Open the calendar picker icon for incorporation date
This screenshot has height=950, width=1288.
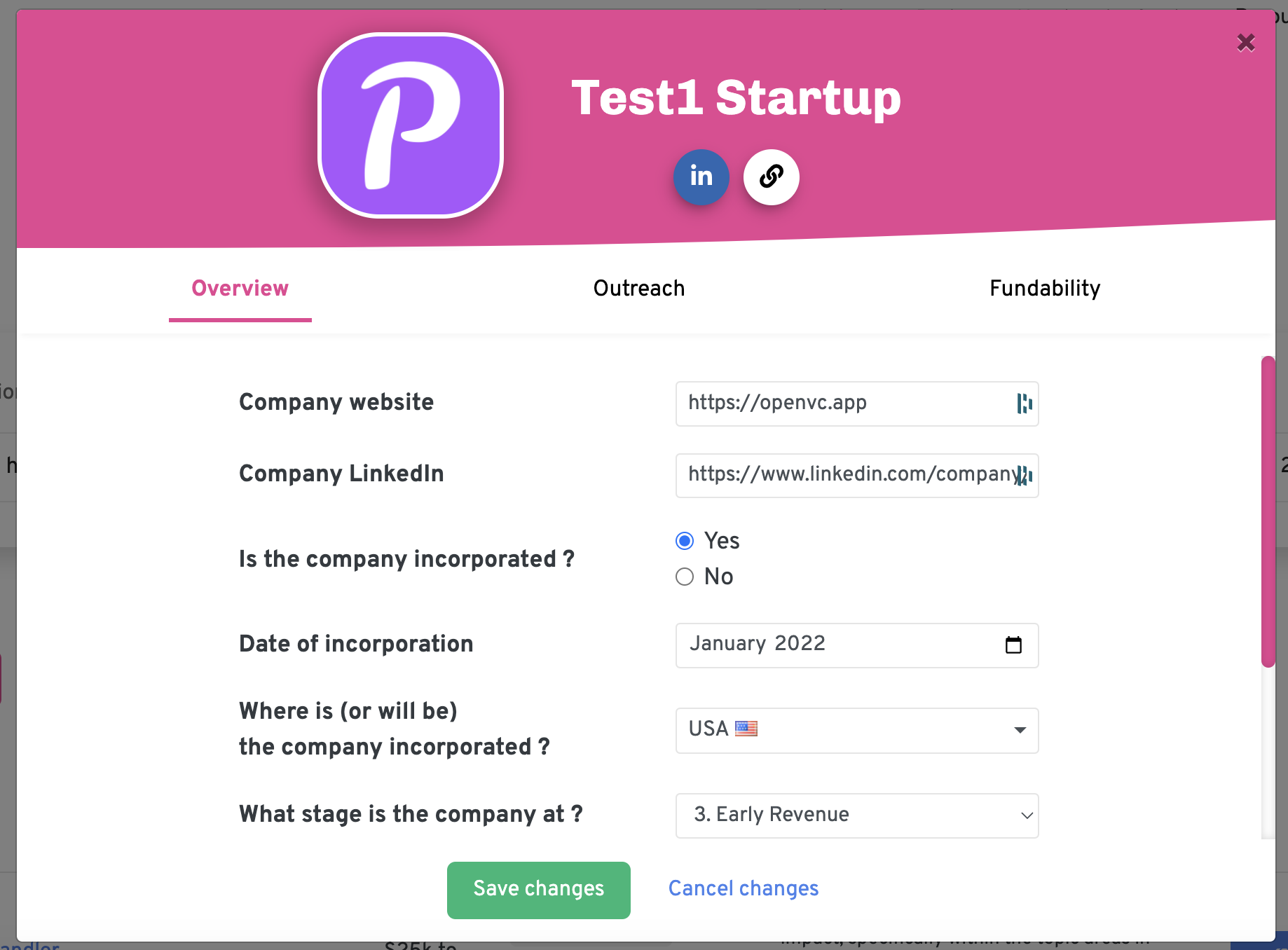(x=1013, y=645)
